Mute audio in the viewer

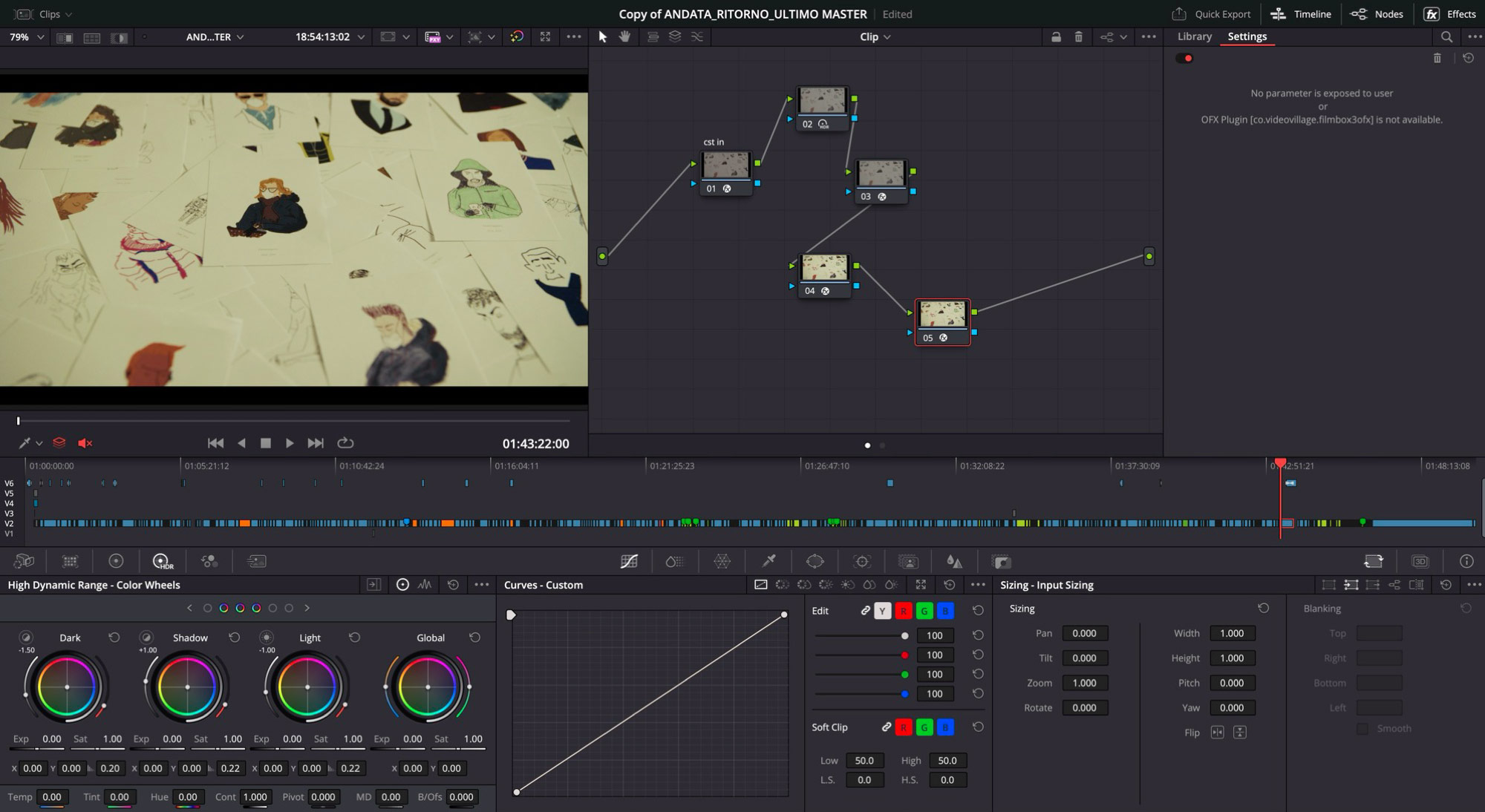pyautogui.click(x=85, y=443)
